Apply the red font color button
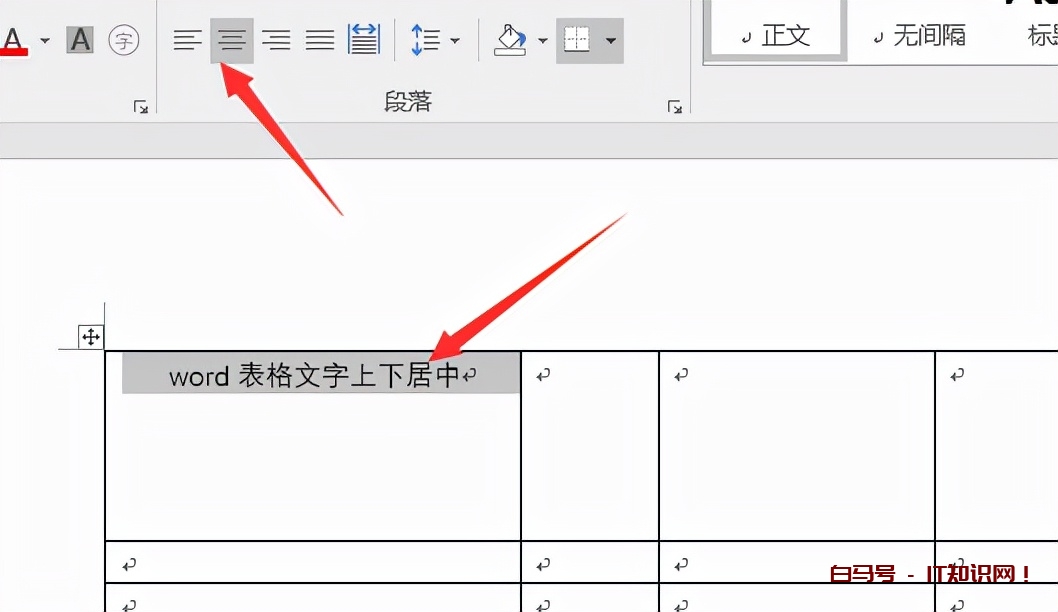The width and height of the screenshot is (1058, 612). tap(13, 41)
